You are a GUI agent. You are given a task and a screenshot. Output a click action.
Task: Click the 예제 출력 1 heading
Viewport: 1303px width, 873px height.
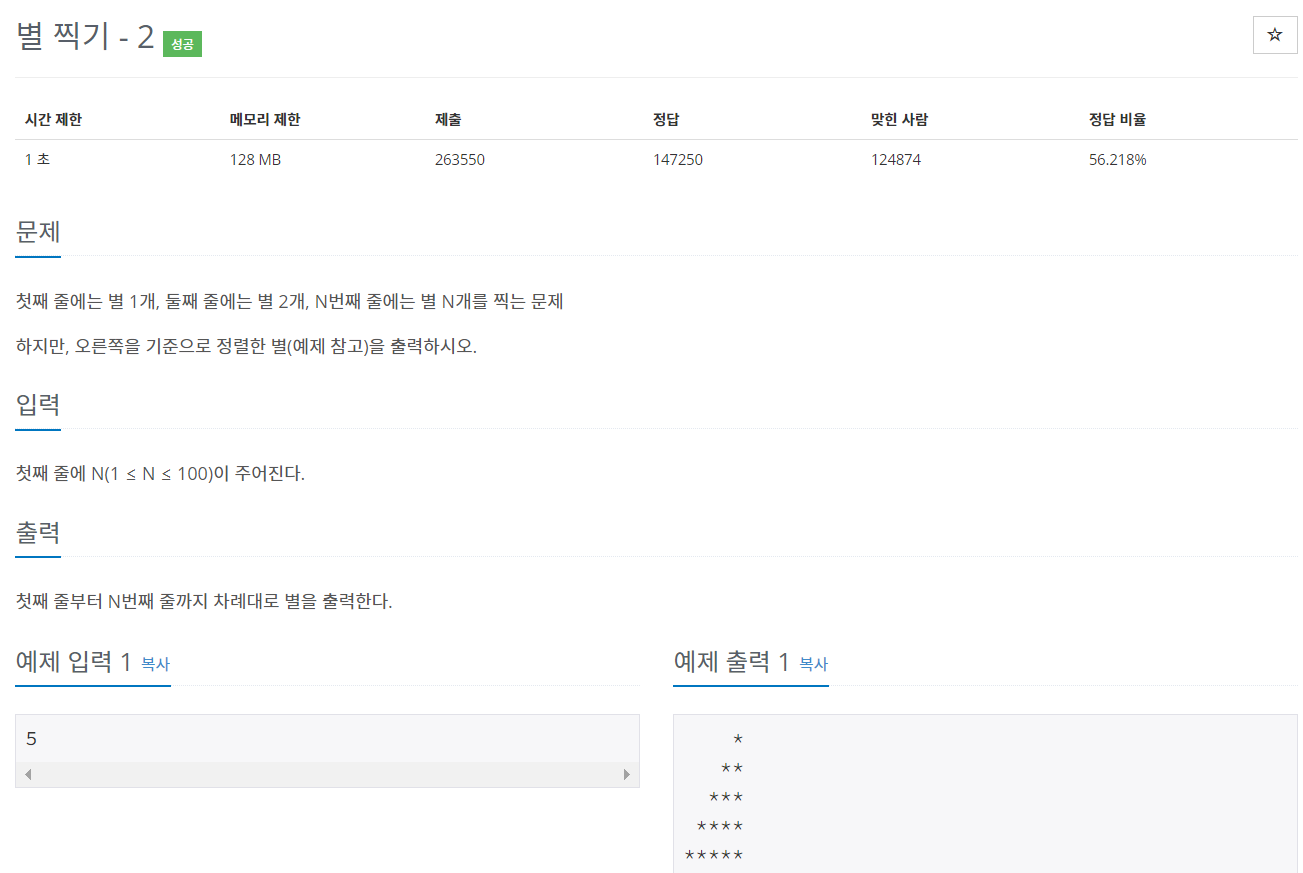pos(730,662)
